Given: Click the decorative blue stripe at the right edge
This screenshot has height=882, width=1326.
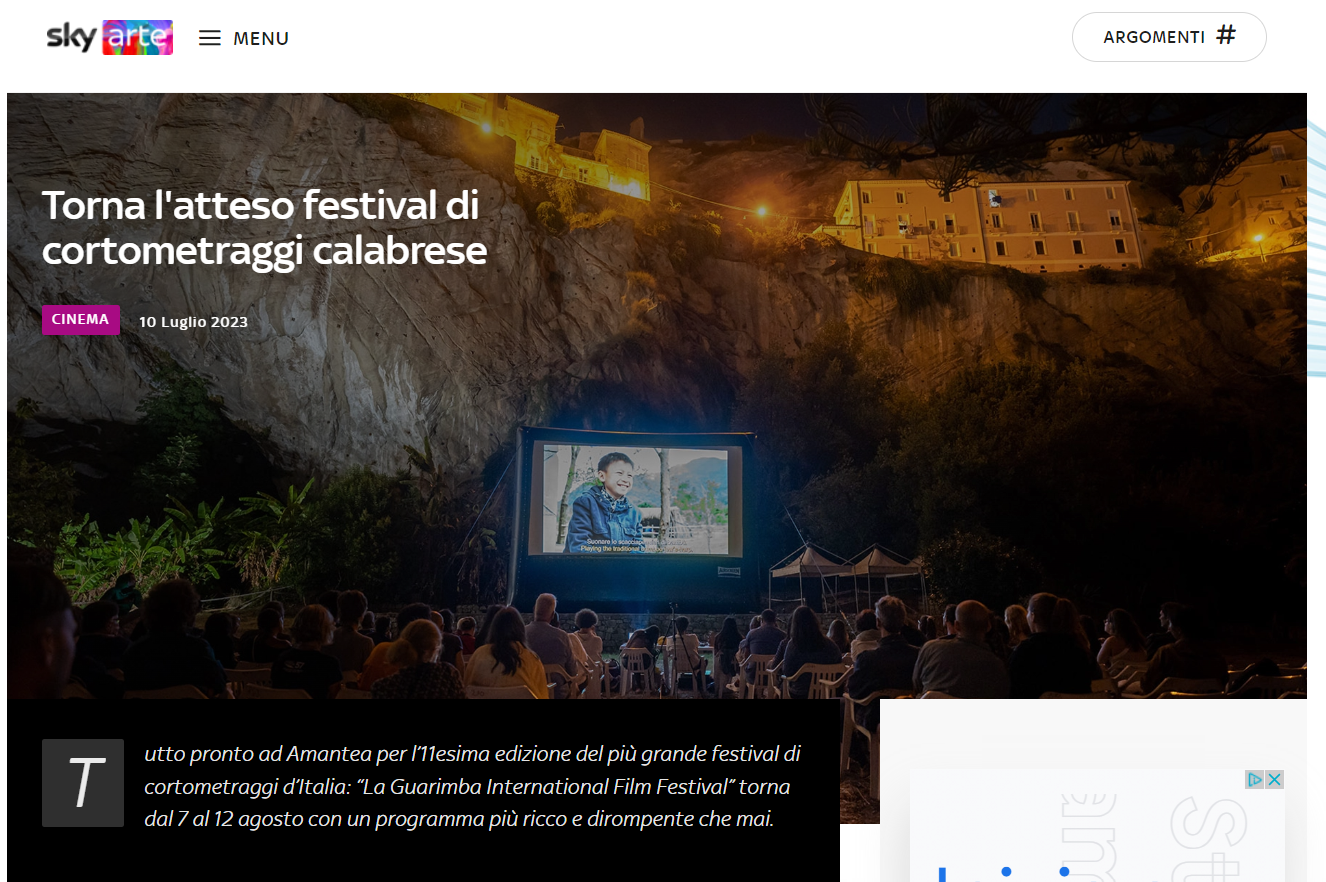Looking at the screenshot, I should click(1317, 248).
